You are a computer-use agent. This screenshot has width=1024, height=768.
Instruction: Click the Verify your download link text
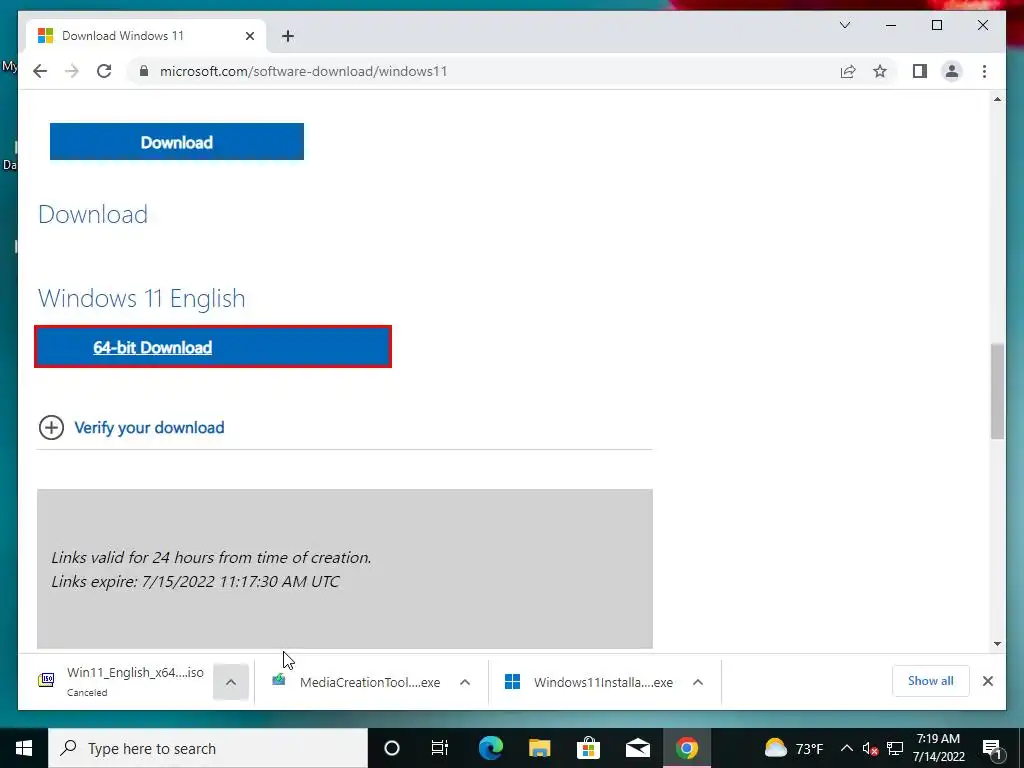(149, 428)
